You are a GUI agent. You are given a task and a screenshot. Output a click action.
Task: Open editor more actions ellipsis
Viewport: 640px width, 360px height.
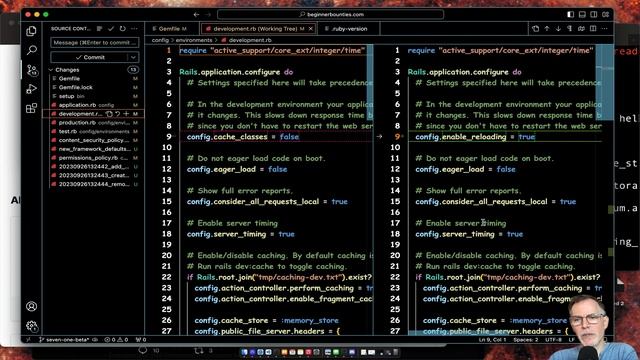[605, 29]
